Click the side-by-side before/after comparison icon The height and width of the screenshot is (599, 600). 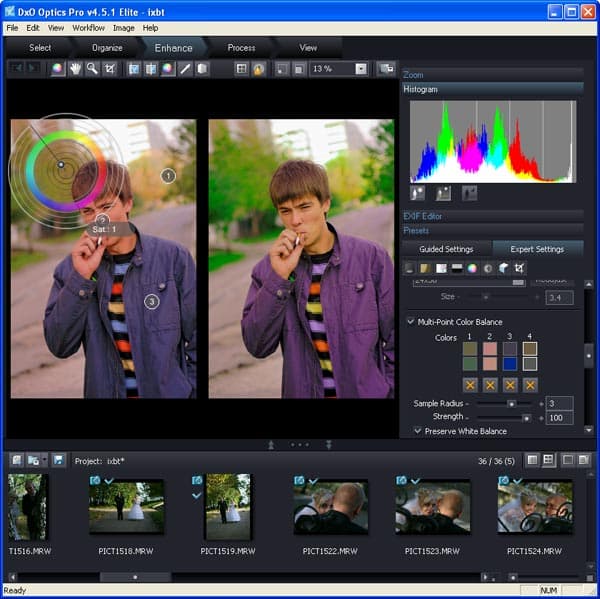click(x=151, y=69)
